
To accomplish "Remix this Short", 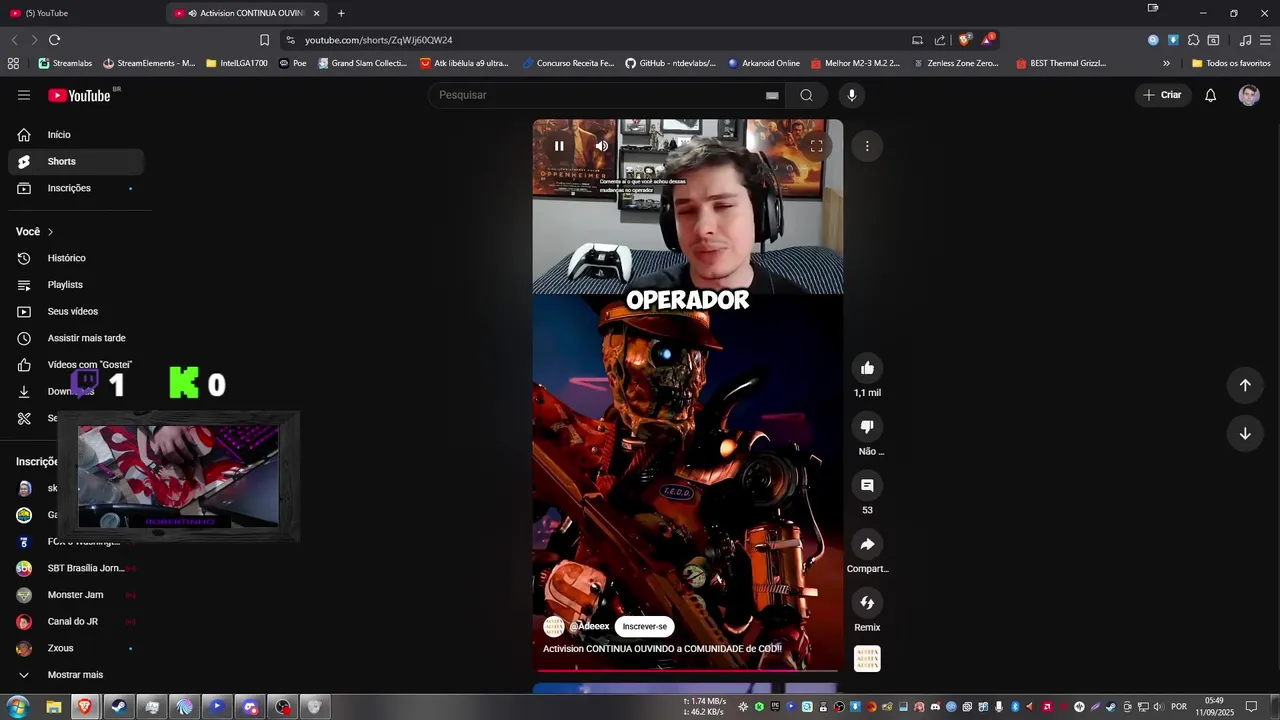I will (x=867, y=603).
